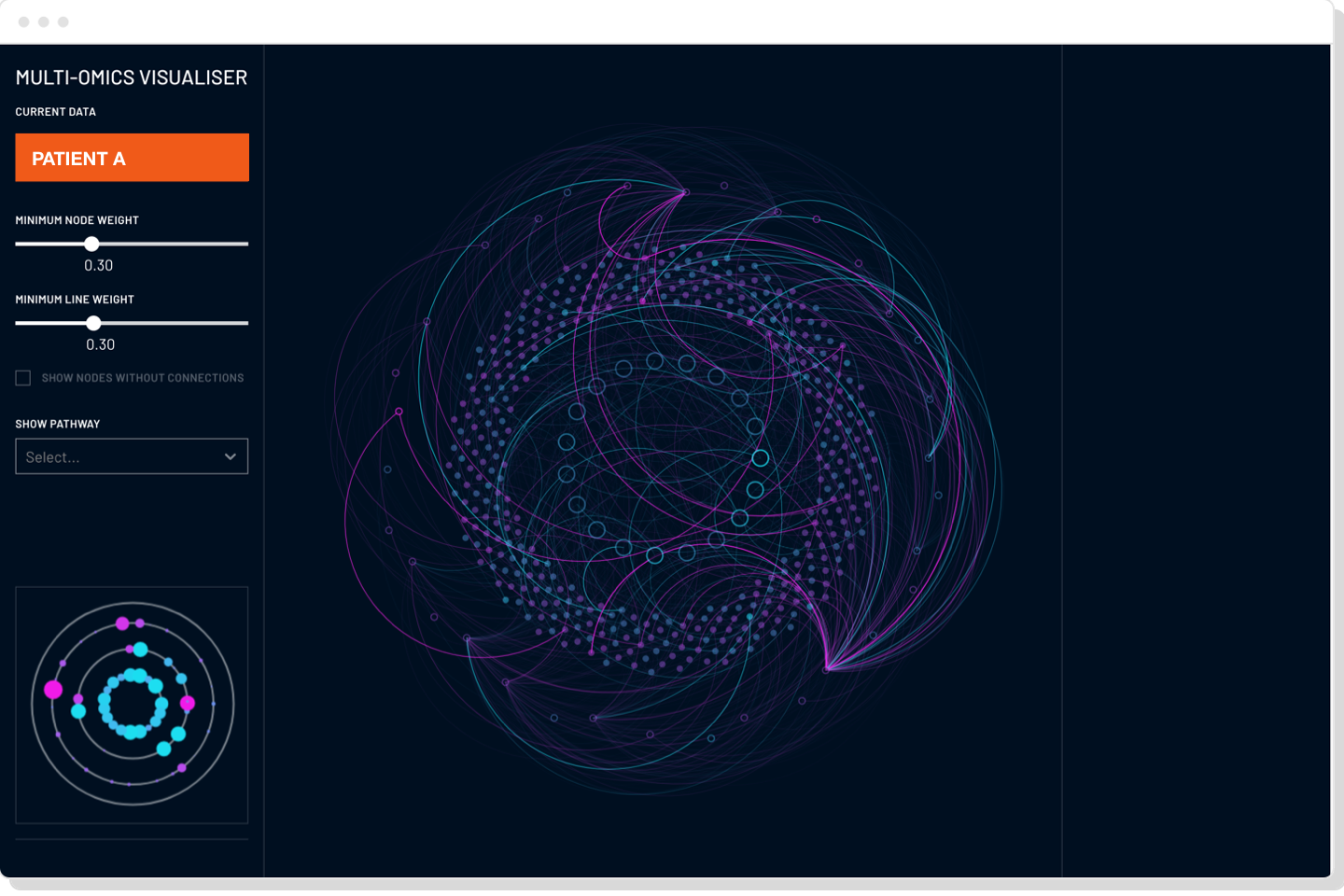Click the Minimum Node Weight slider handle
The height and width of the screenshot is (896, 1344).
coord(91,244)
